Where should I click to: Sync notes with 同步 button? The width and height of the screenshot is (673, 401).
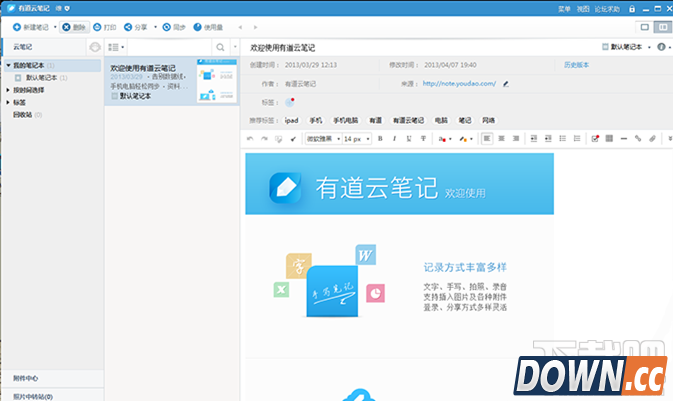[174, 27]
